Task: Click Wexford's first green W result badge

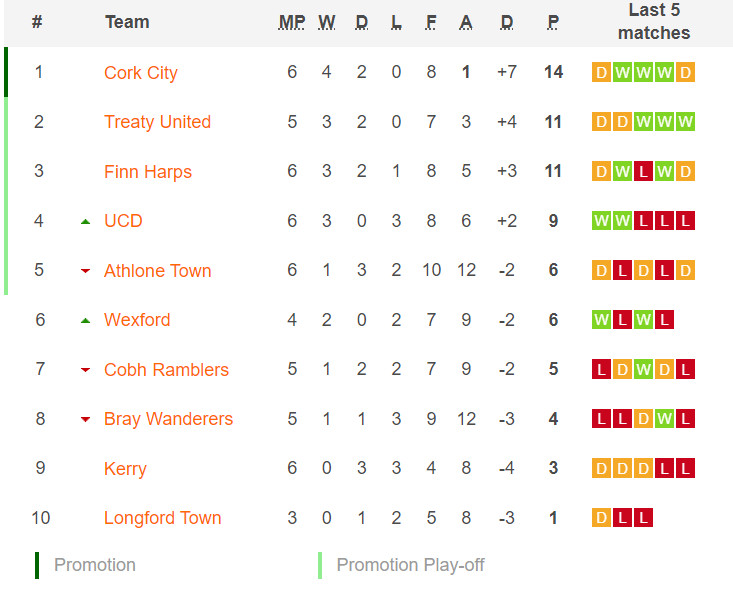Action: 601,320
